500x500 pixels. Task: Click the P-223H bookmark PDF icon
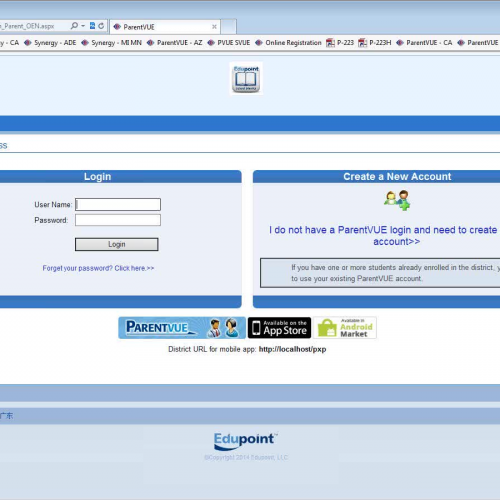[362, 43]
